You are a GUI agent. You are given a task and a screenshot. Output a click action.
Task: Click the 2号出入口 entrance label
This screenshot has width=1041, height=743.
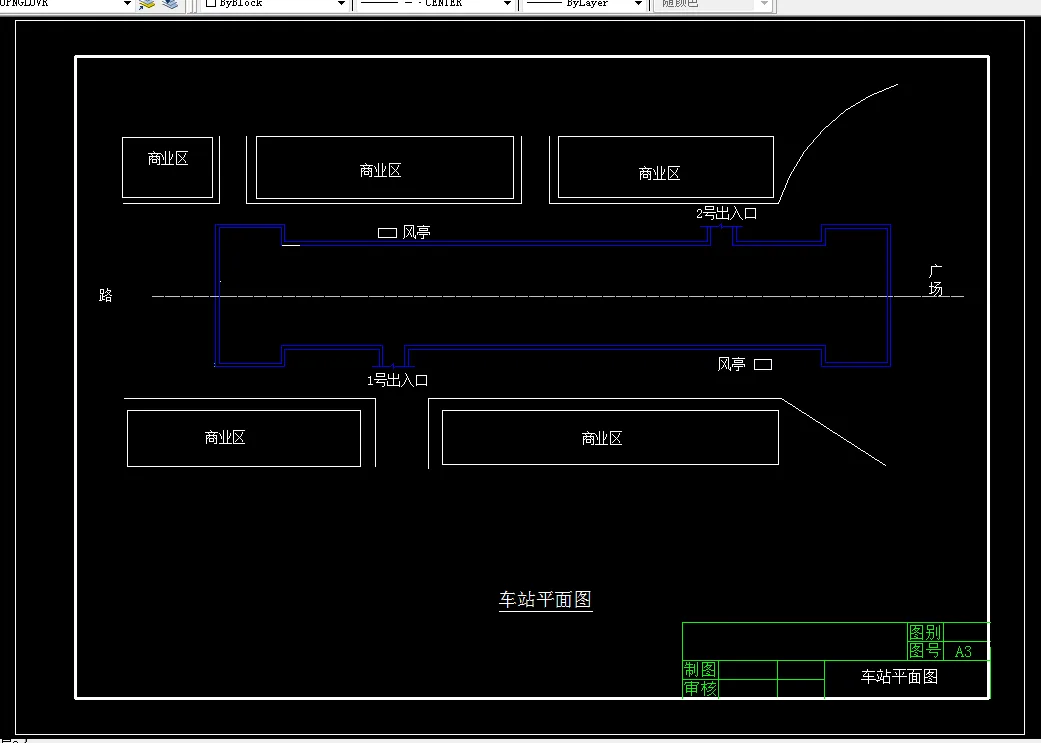click(727, 212)
